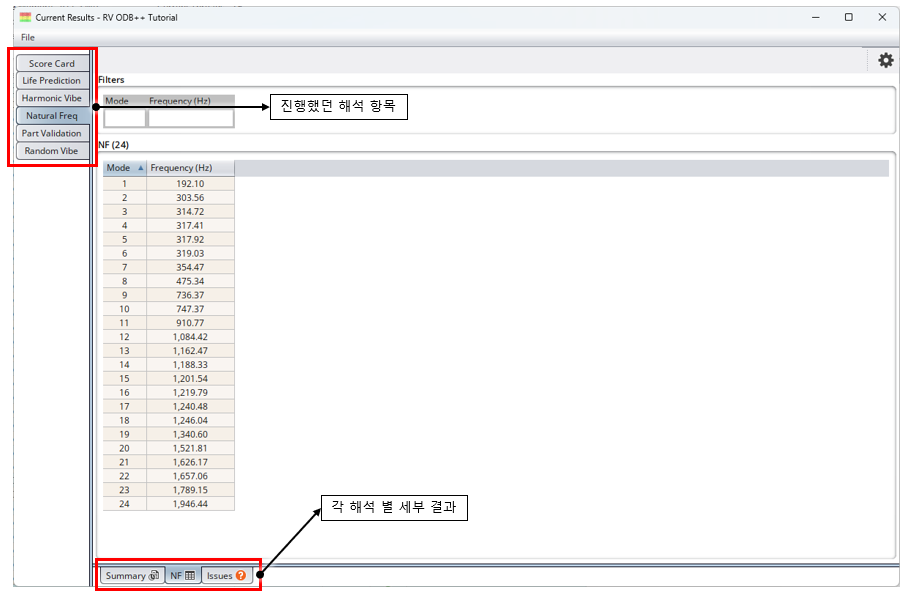Select the Natural Freq analysis
Viewport: 906px width, 596px height.
[x=52, y=116]
